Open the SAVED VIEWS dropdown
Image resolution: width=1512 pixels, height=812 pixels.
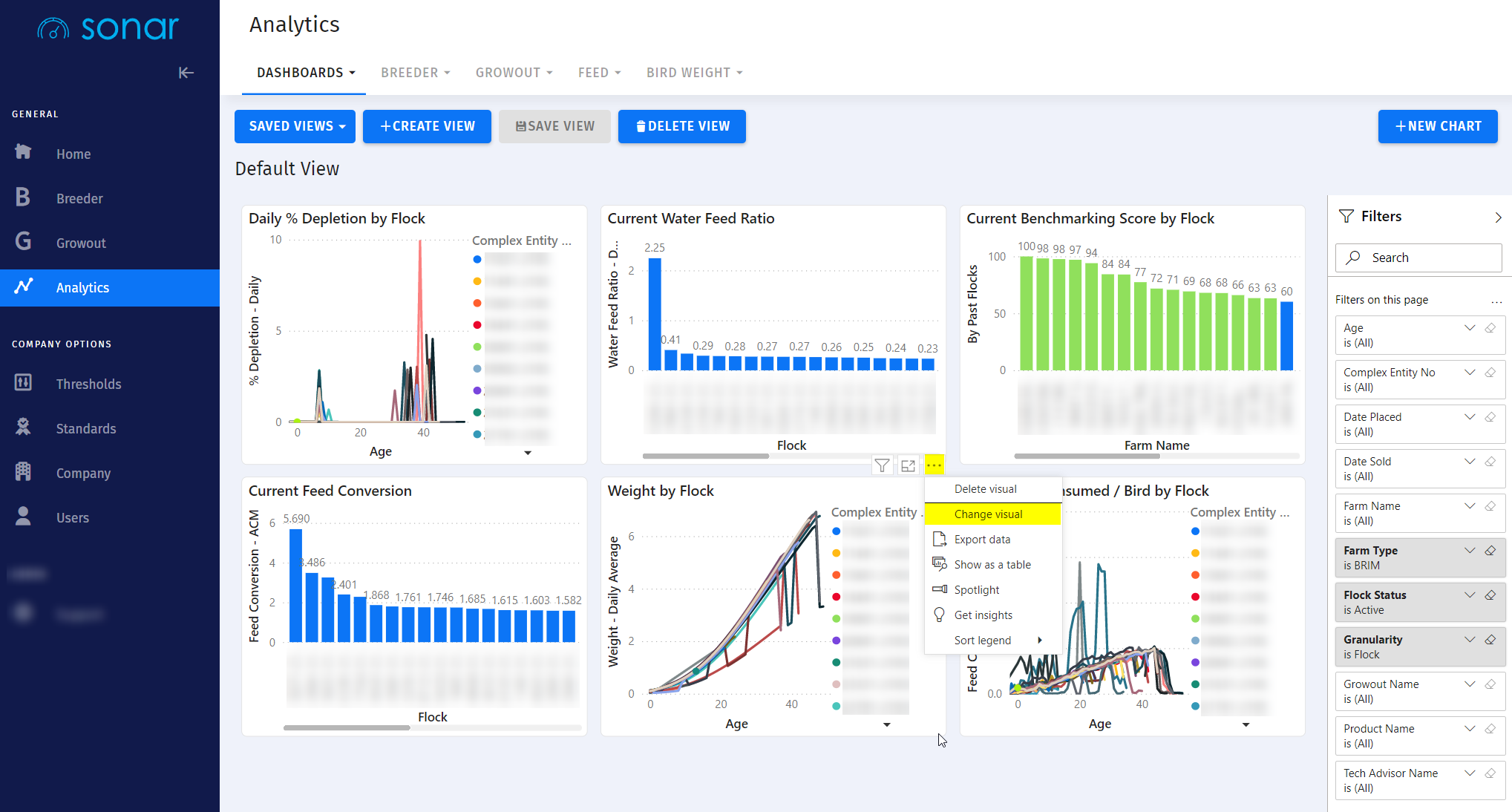point(295,126)
